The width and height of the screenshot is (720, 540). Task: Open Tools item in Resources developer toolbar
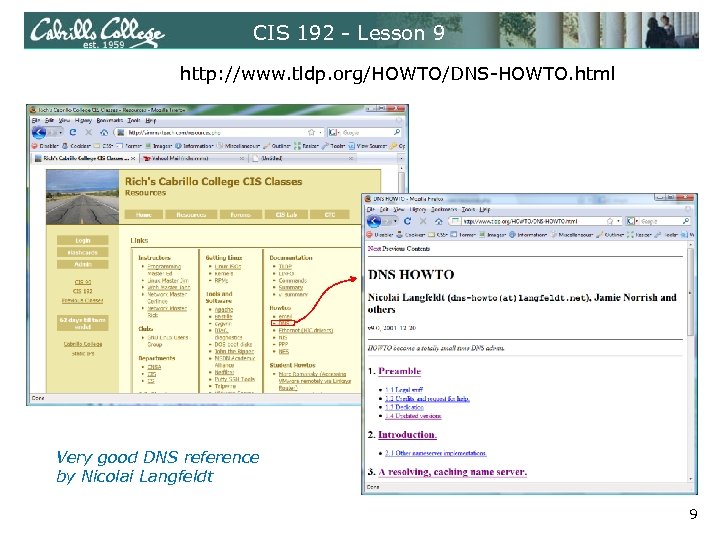tap(334, 146)
